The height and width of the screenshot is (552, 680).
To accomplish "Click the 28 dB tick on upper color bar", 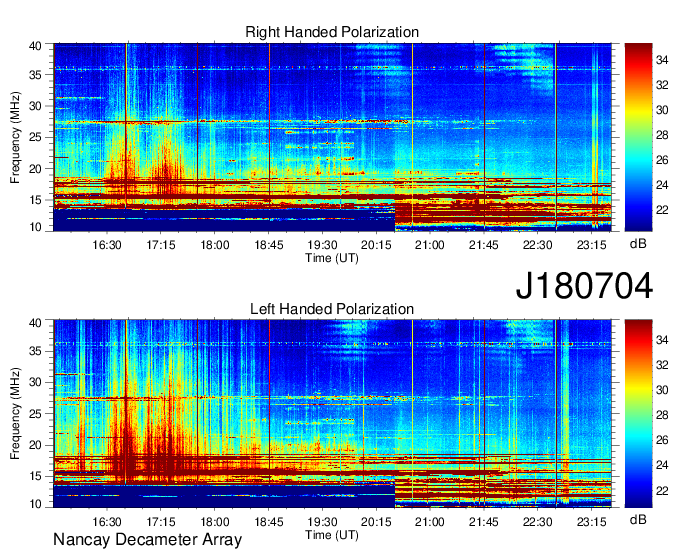I will (x=662, y=135).
